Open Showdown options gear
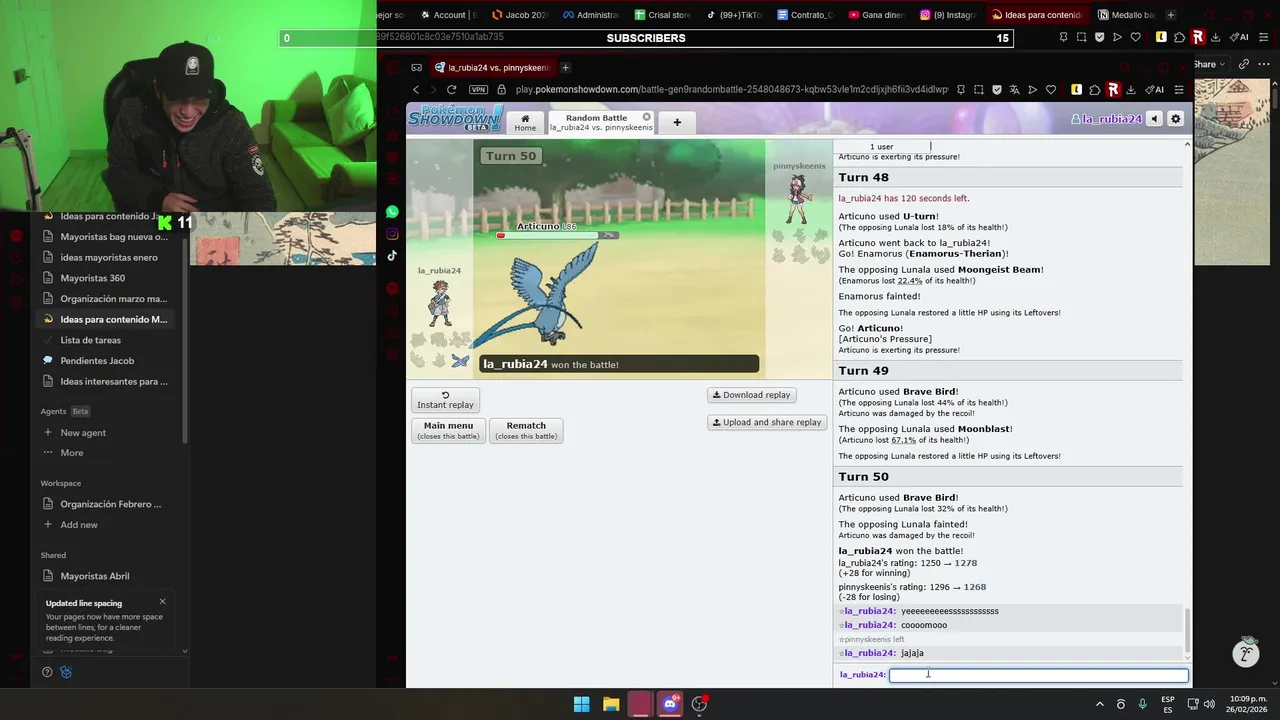The height and width of the screenshot is (720, 1280). [1176, 119]
